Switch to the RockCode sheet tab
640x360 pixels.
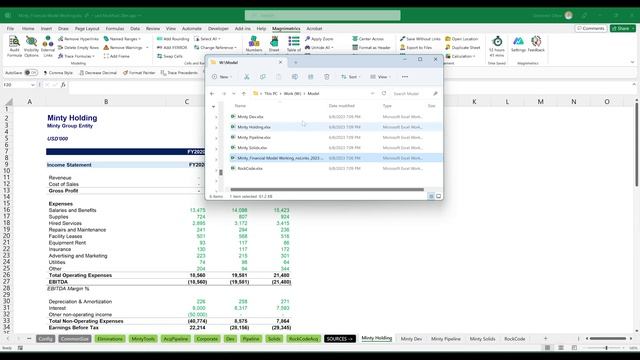514,339
